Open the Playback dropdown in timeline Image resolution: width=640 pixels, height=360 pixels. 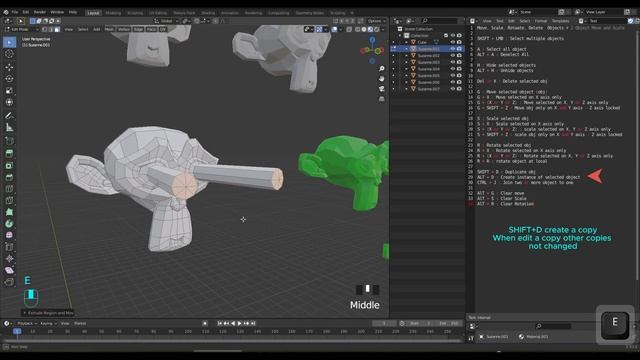click(27, 323)
